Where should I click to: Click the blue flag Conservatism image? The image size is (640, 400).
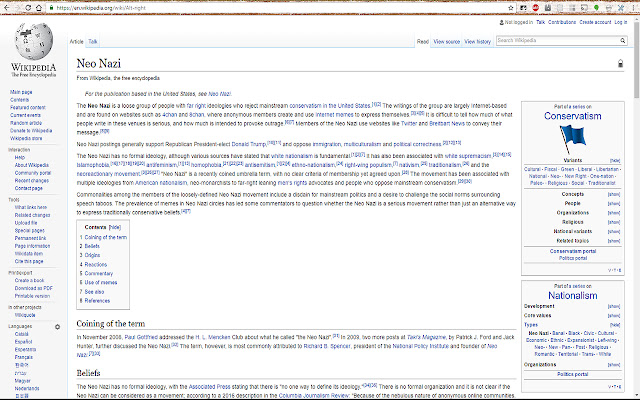tap(573, 140)
